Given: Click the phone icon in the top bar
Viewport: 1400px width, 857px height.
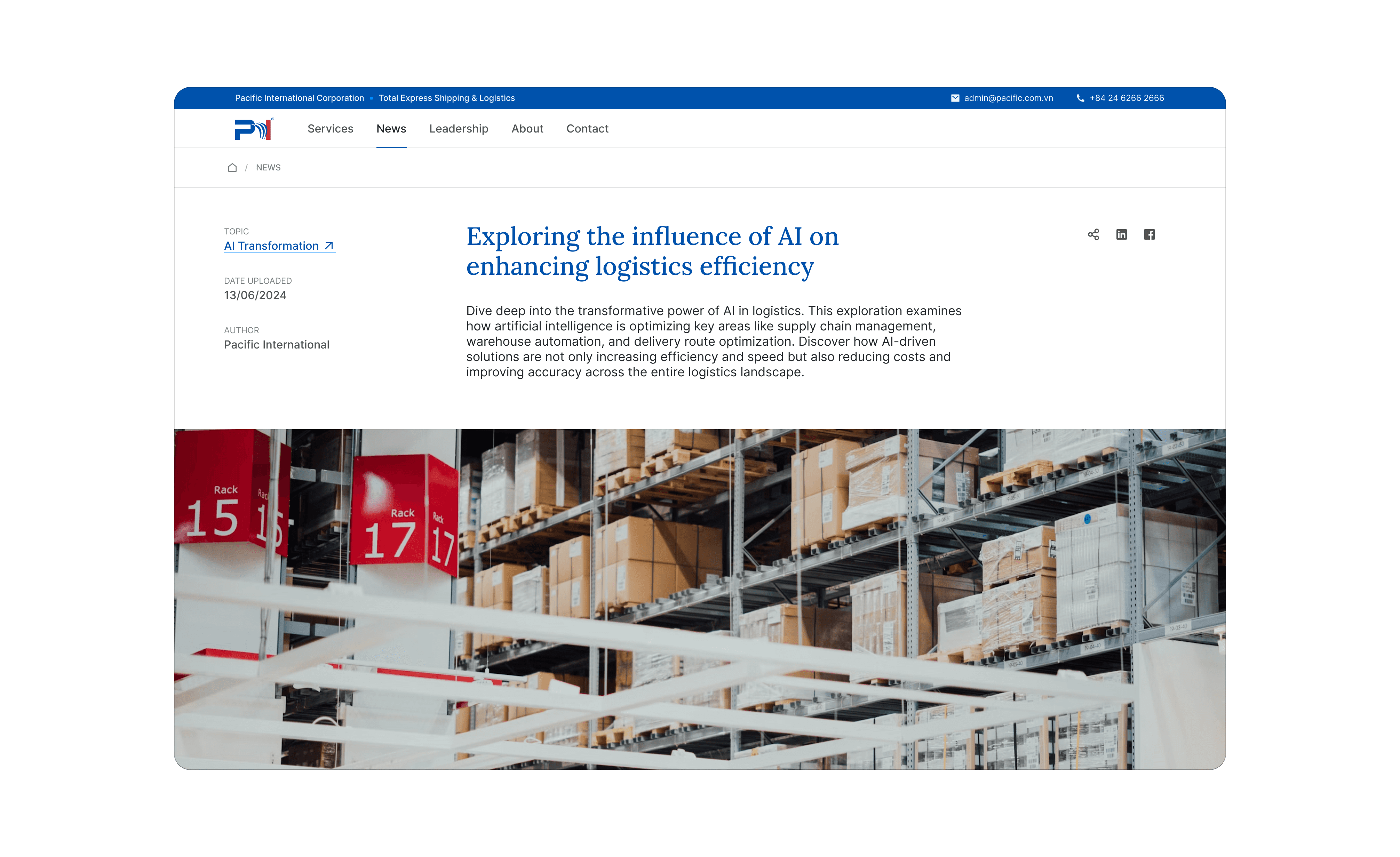Looking at the screenshot, I should click(1080, 98).
